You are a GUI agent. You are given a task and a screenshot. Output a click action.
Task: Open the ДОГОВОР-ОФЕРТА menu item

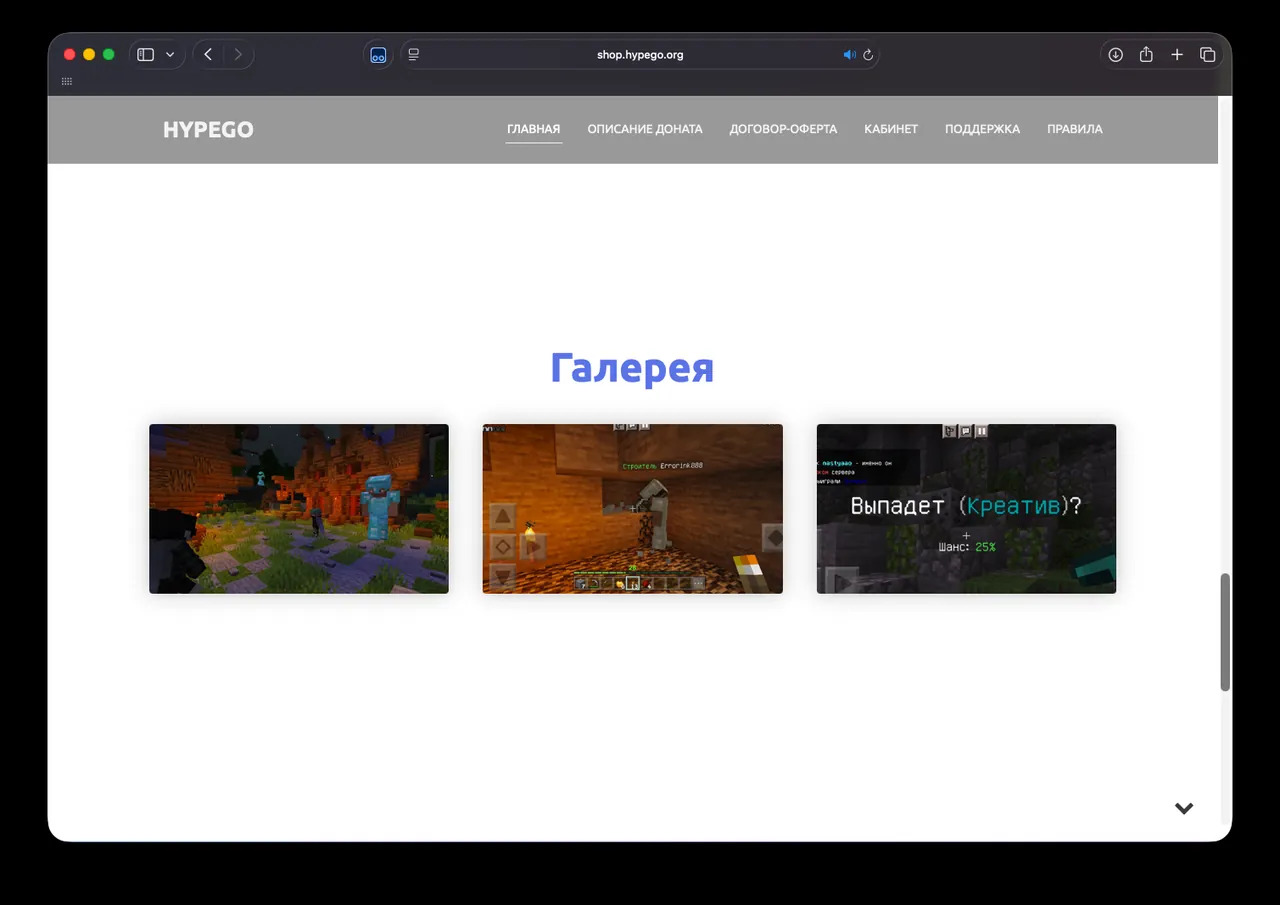[783, 129]
